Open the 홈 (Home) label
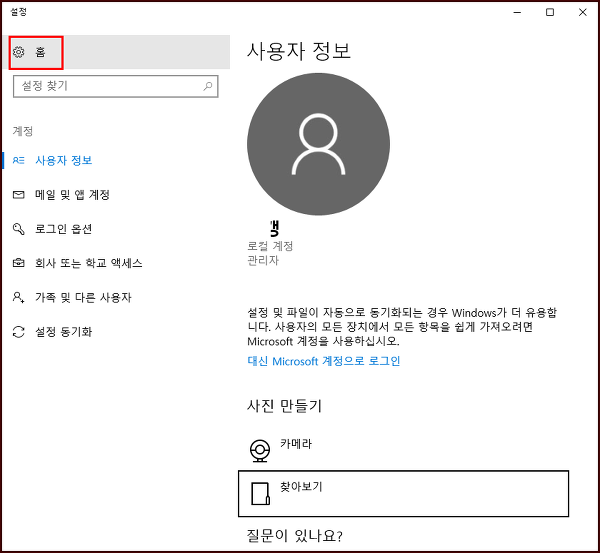 [40, 52]
